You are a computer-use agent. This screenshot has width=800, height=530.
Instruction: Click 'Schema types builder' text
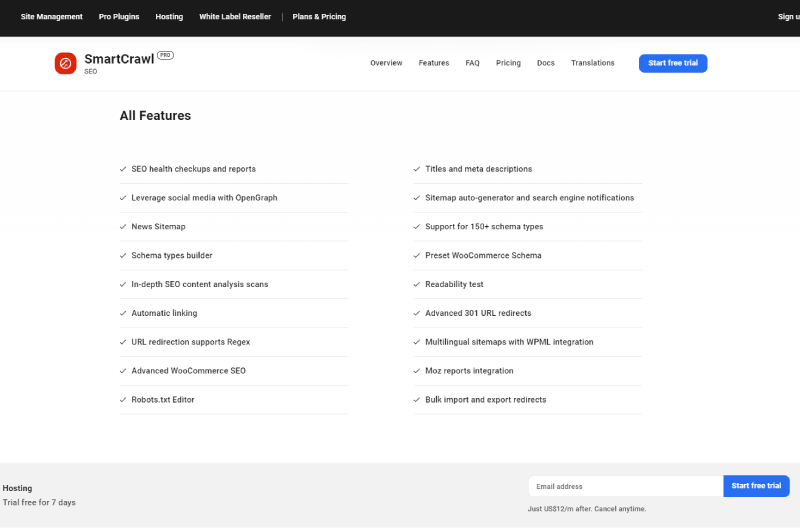pyautogui.click(x=172, y=256)
